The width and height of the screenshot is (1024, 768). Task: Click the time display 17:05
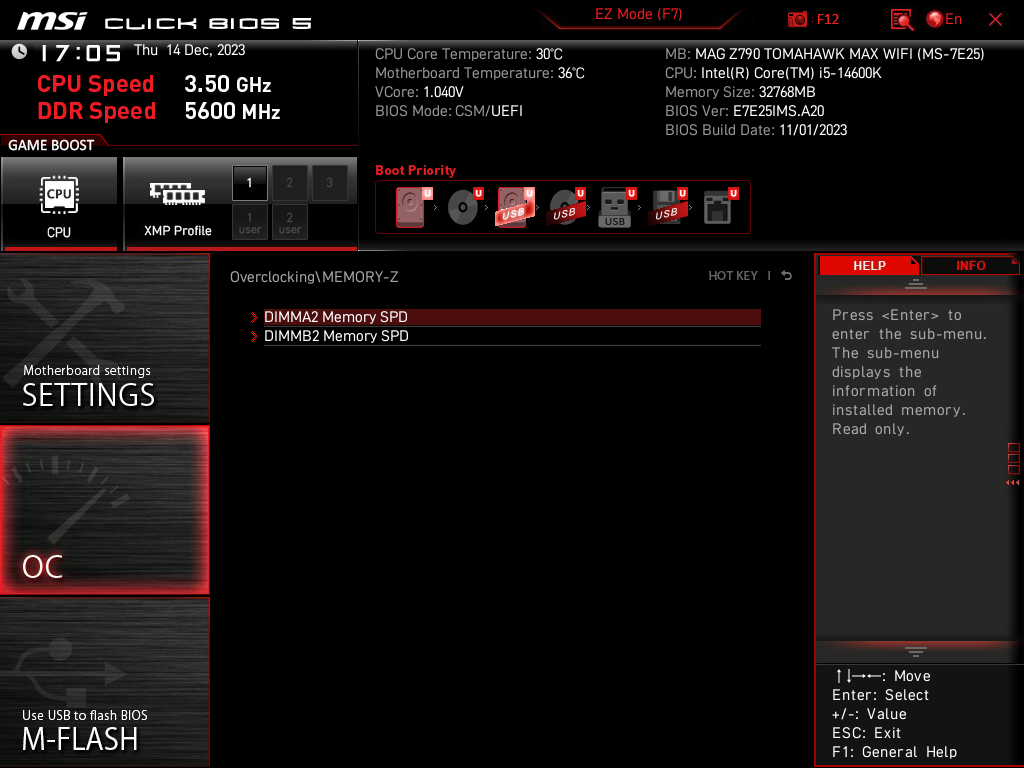(x=80, y=53)
